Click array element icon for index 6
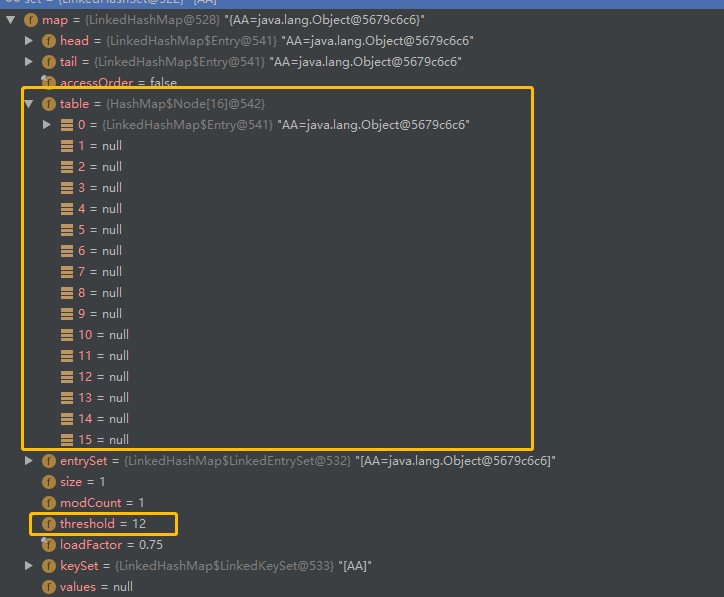 coord(67,251)
